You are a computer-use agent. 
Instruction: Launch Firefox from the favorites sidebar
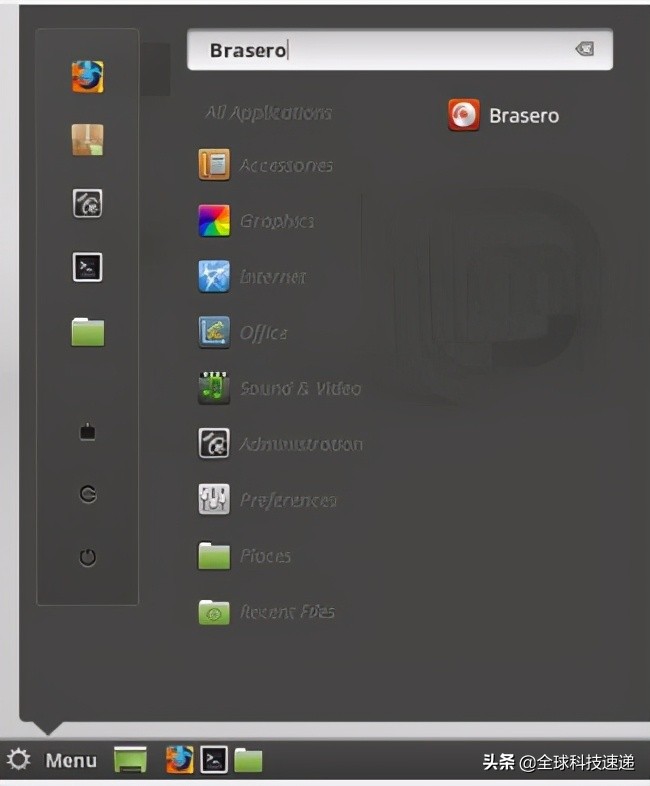point(88,77)
